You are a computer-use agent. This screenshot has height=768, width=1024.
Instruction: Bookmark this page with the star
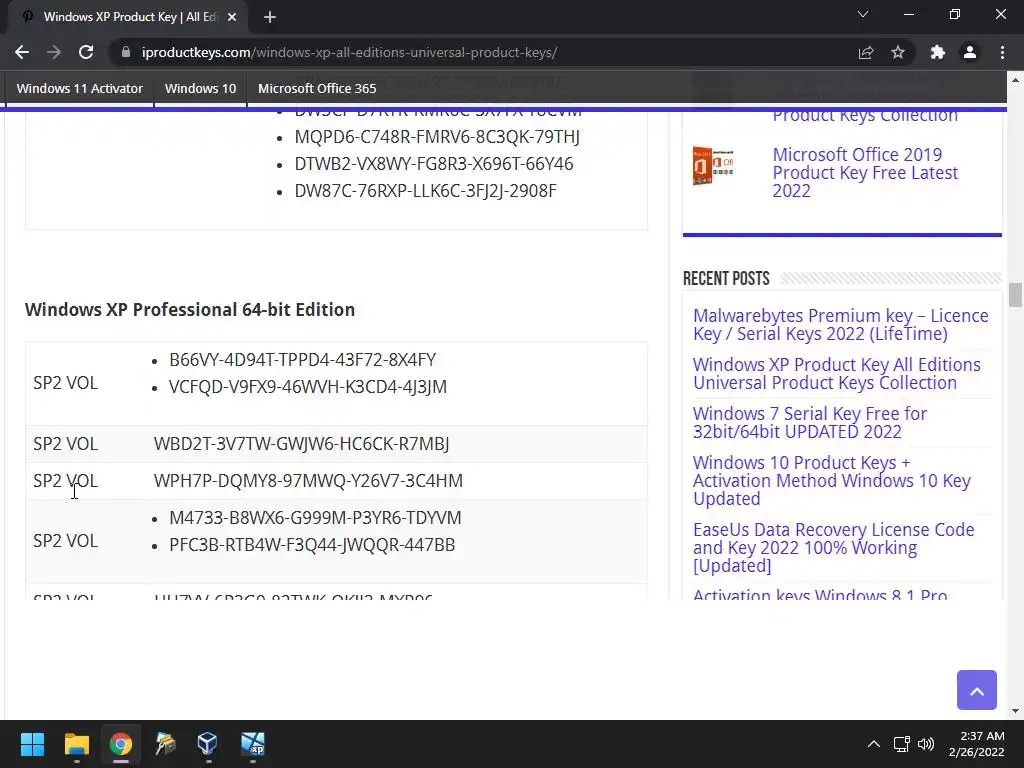[x=898, y=52]
